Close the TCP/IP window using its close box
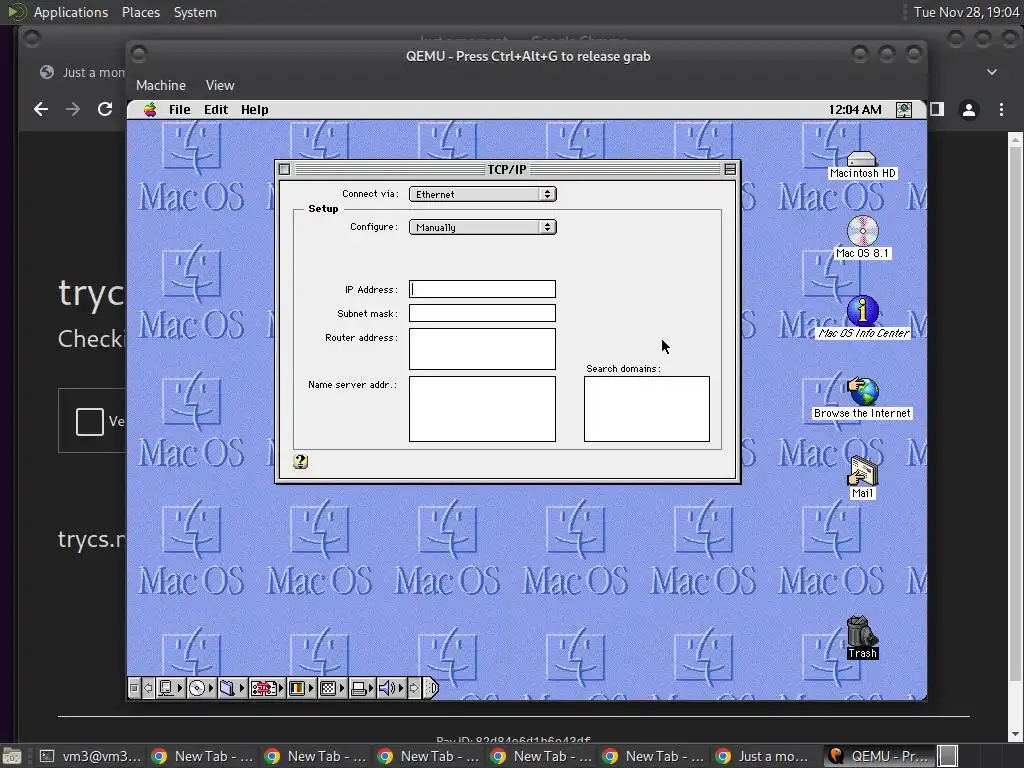 click(285, 170)
